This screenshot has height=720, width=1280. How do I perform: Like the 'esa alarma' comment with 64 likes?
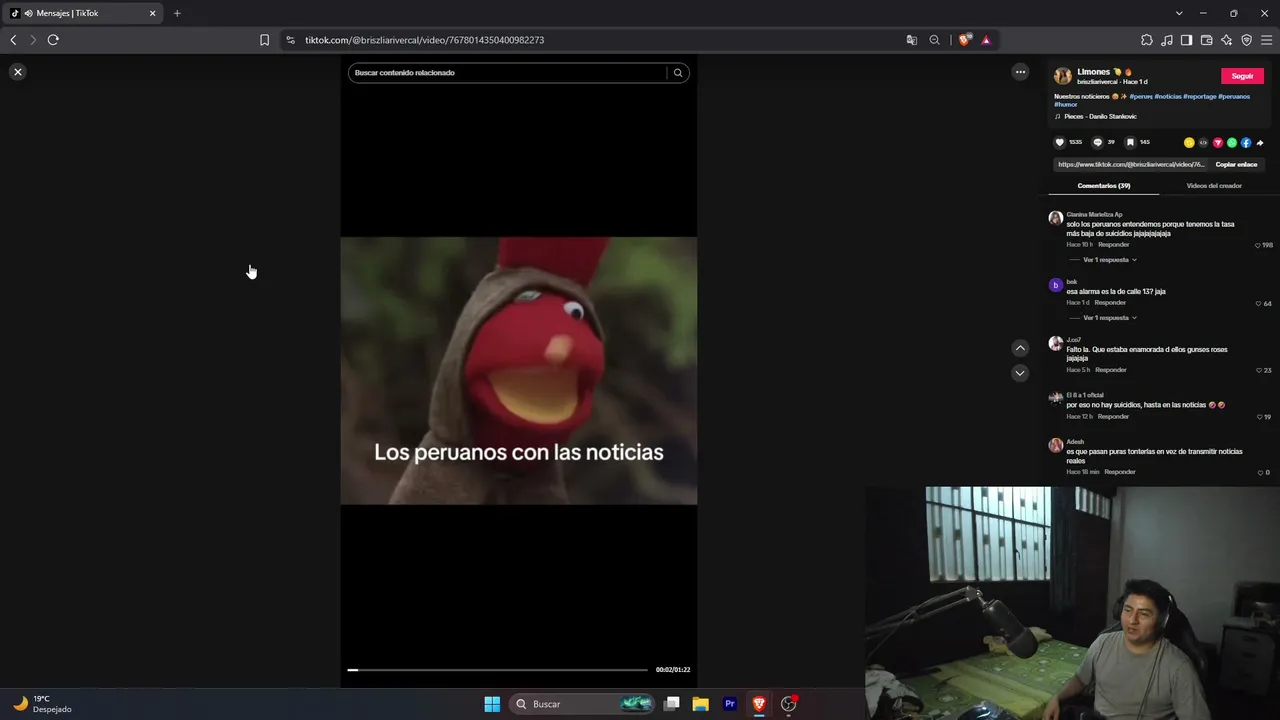(1259, 303)
